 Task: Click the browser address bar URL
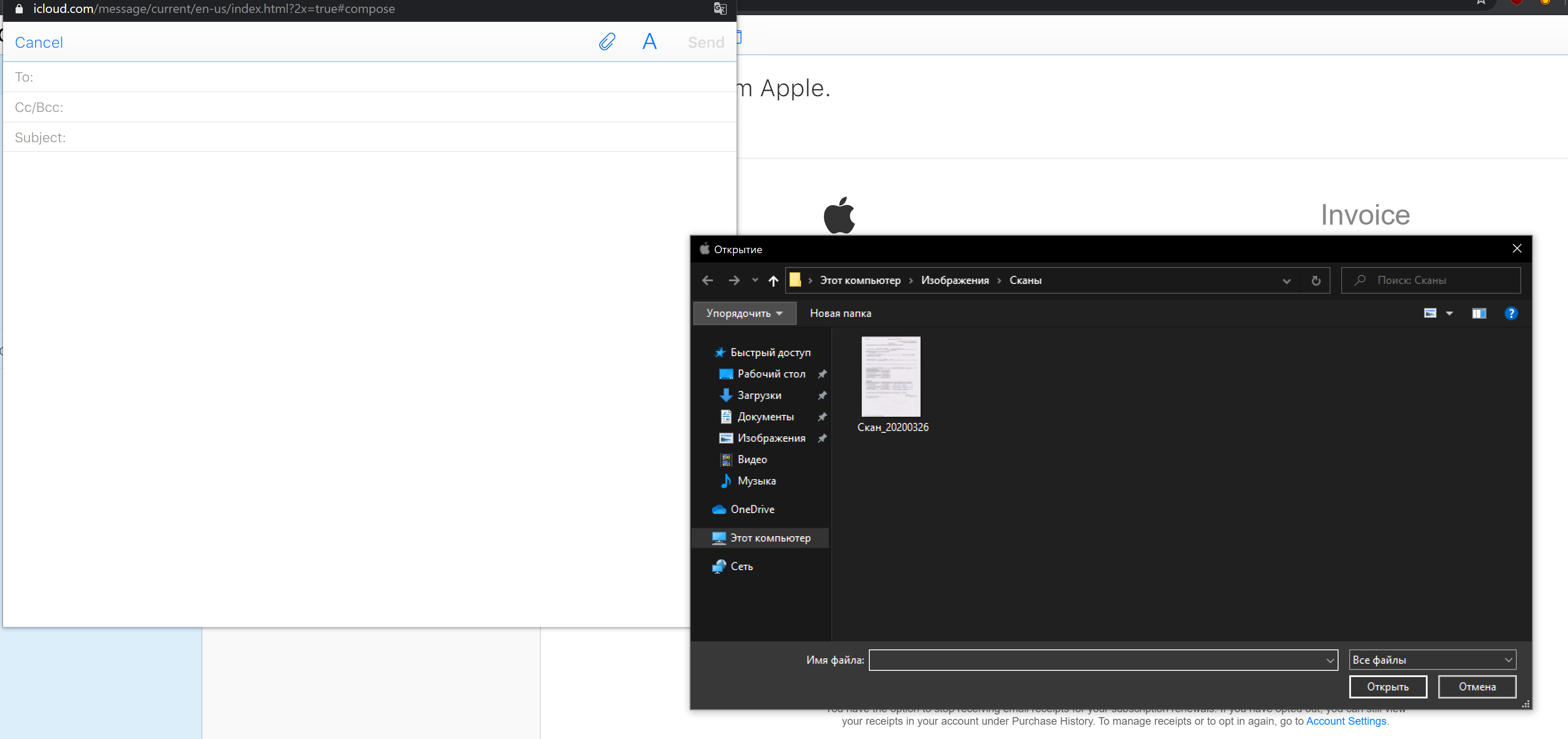(213, 8)
